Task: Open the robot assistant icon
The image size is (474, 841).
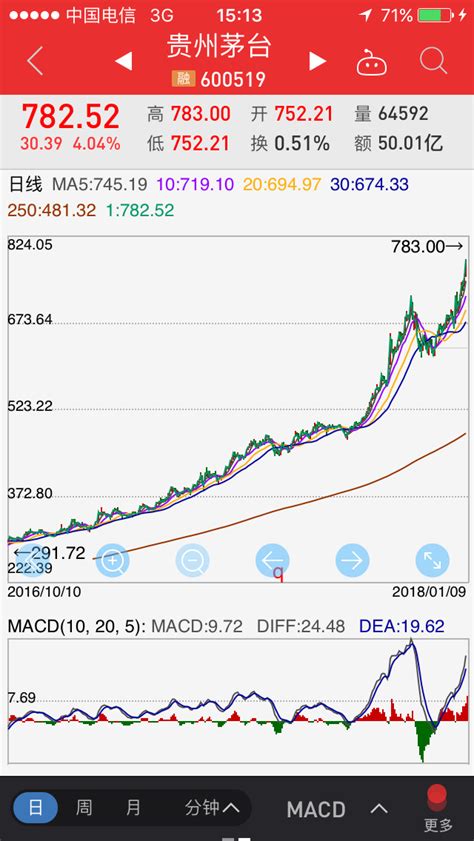Action: pos(372,62)
